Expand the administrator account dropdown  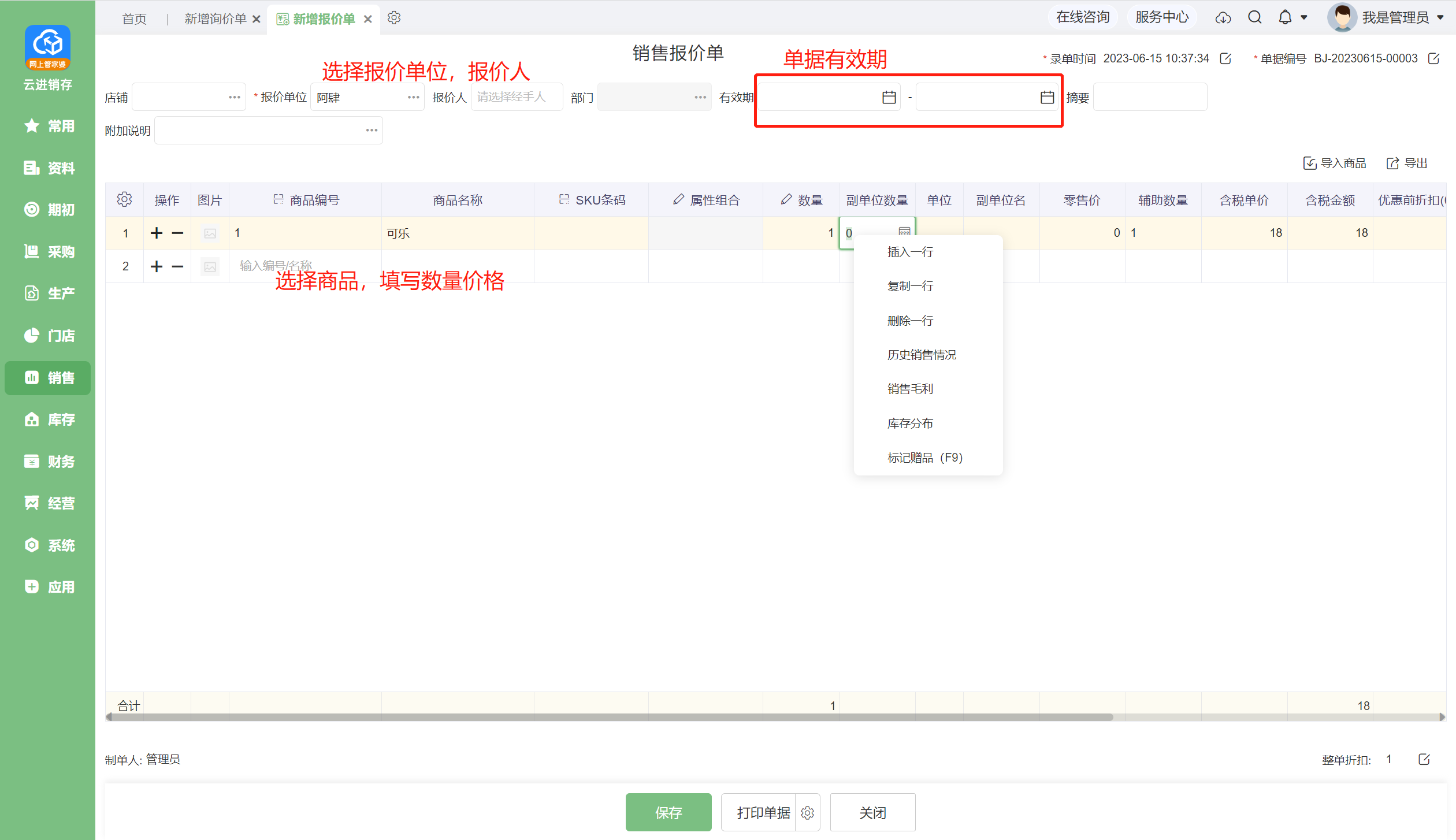point(1440,17)
